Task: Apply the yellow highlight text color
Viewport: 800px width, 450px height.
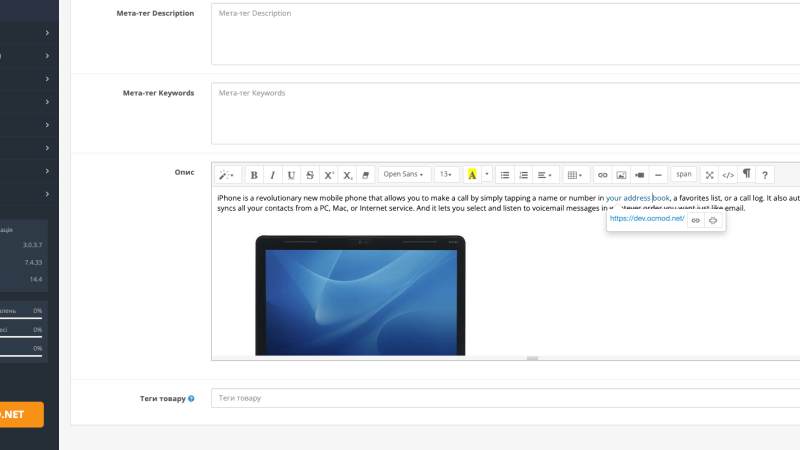Action: tap(472, 175)
